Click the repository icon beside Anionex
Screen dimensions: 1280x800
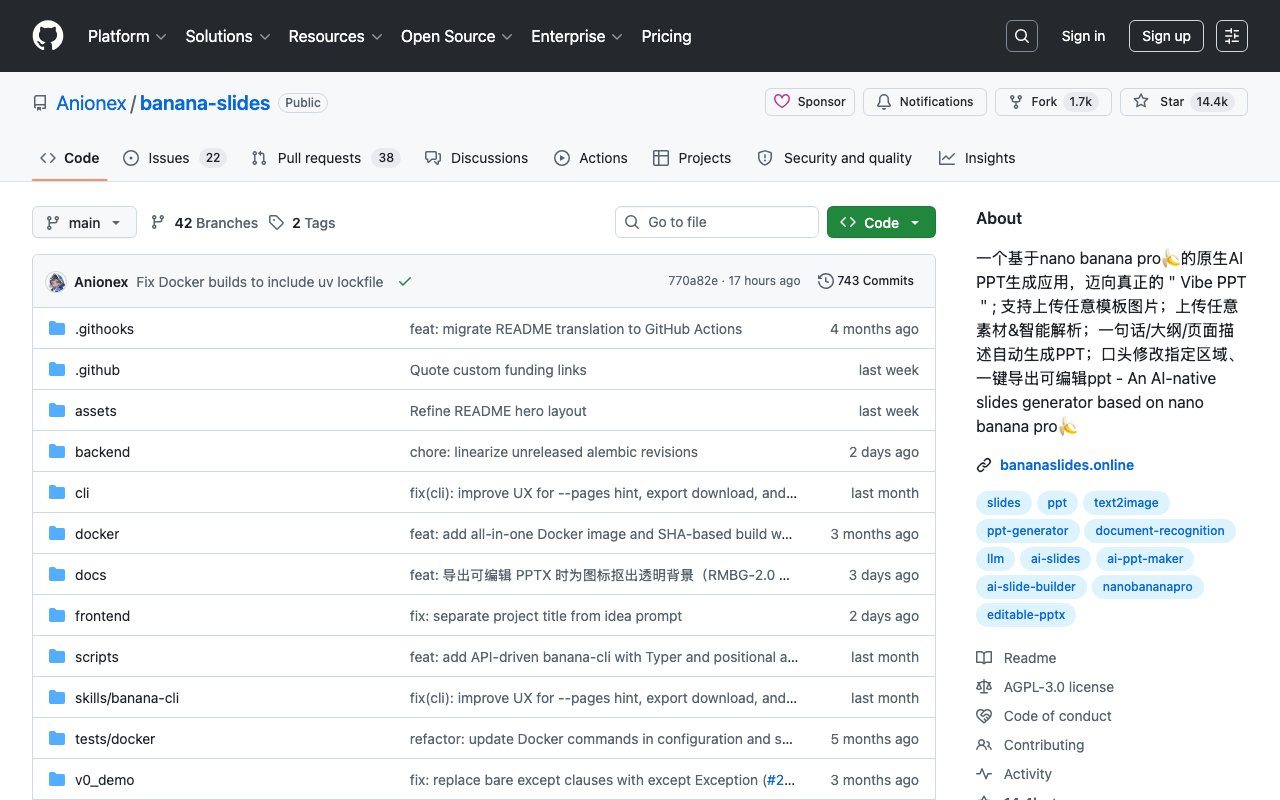click(40, 103)
